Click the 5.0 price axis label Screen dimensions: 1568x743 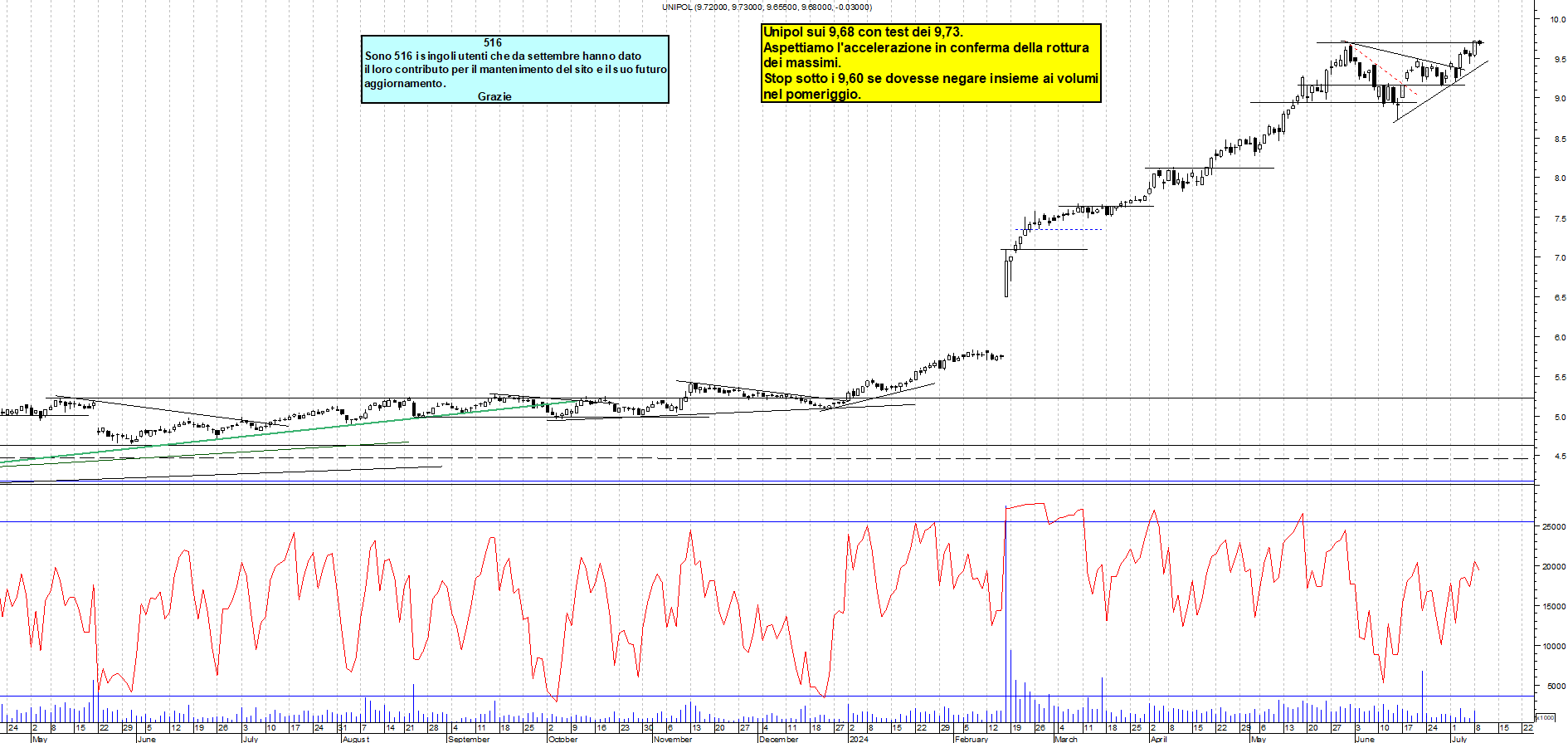tap(1560, 417)
